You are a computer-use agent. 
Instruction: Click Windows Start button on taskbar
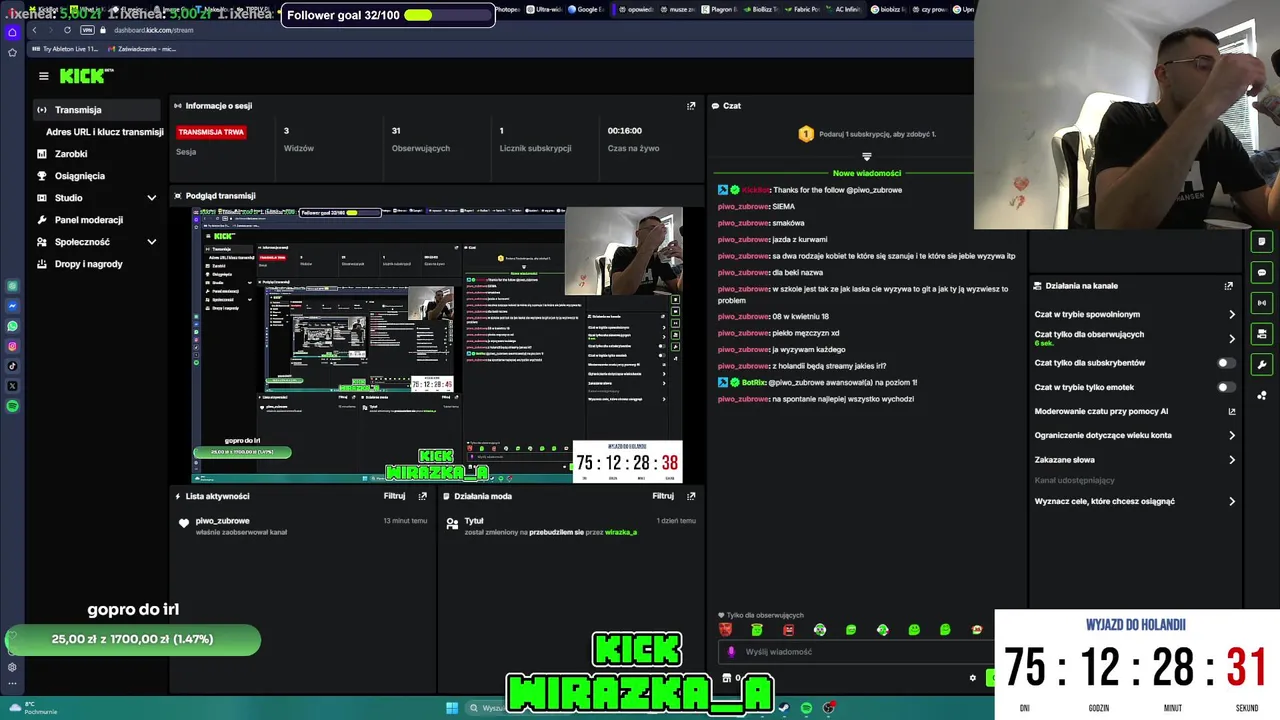click(x=452, y=708)
